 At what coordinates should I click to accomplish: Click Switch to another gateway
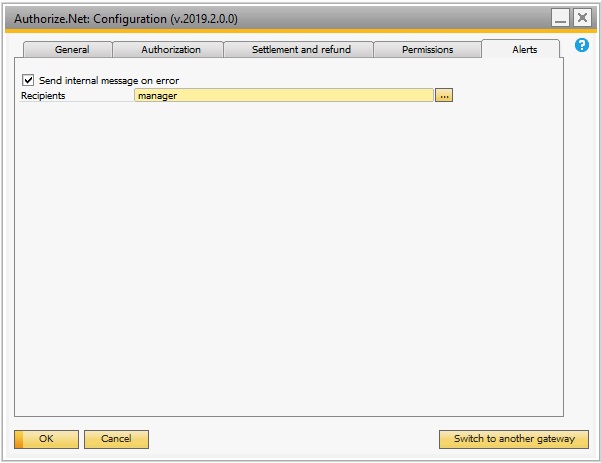tap(514, 439)
